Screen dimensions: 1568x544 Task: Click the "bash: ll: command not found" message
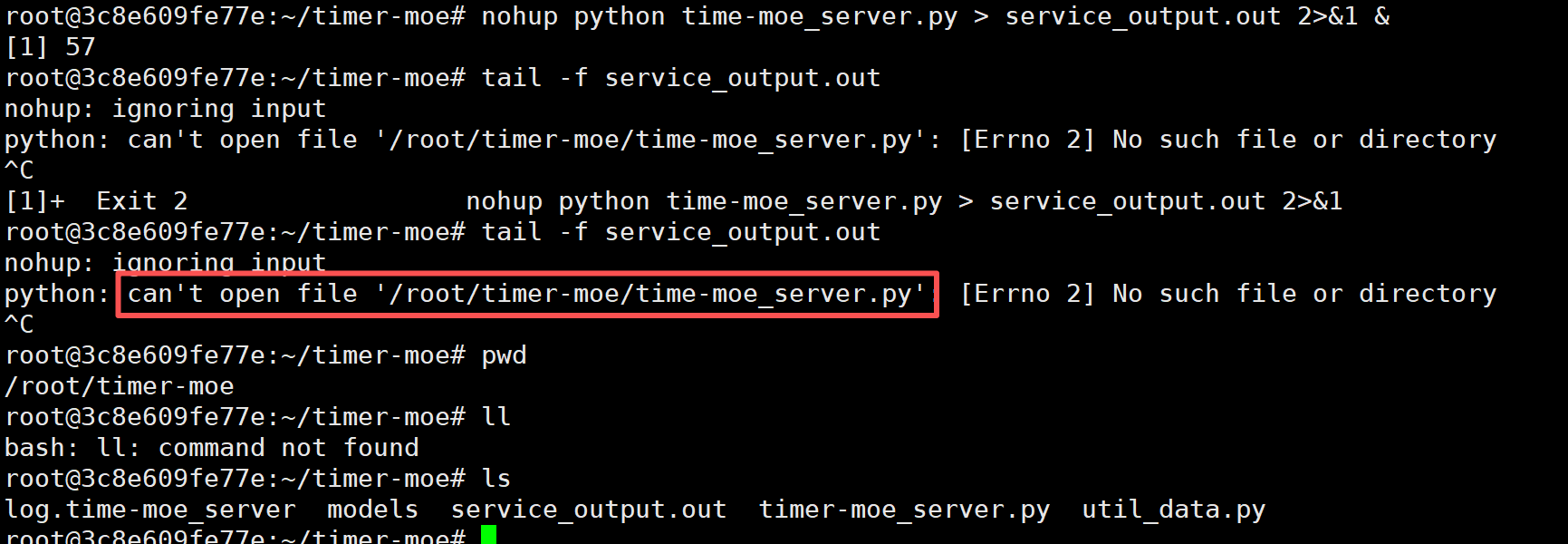212,448
